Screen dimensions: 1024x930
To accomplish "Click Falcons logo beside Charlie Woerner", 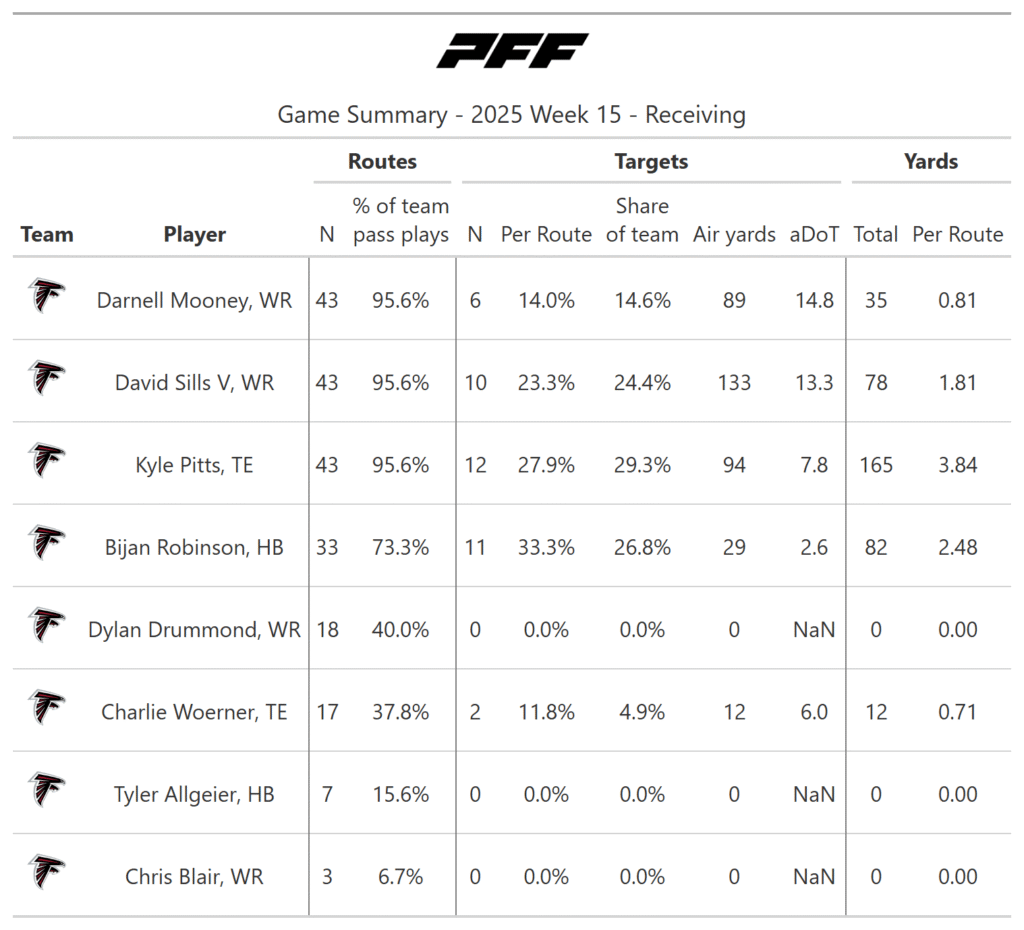I will coord(46,709).
